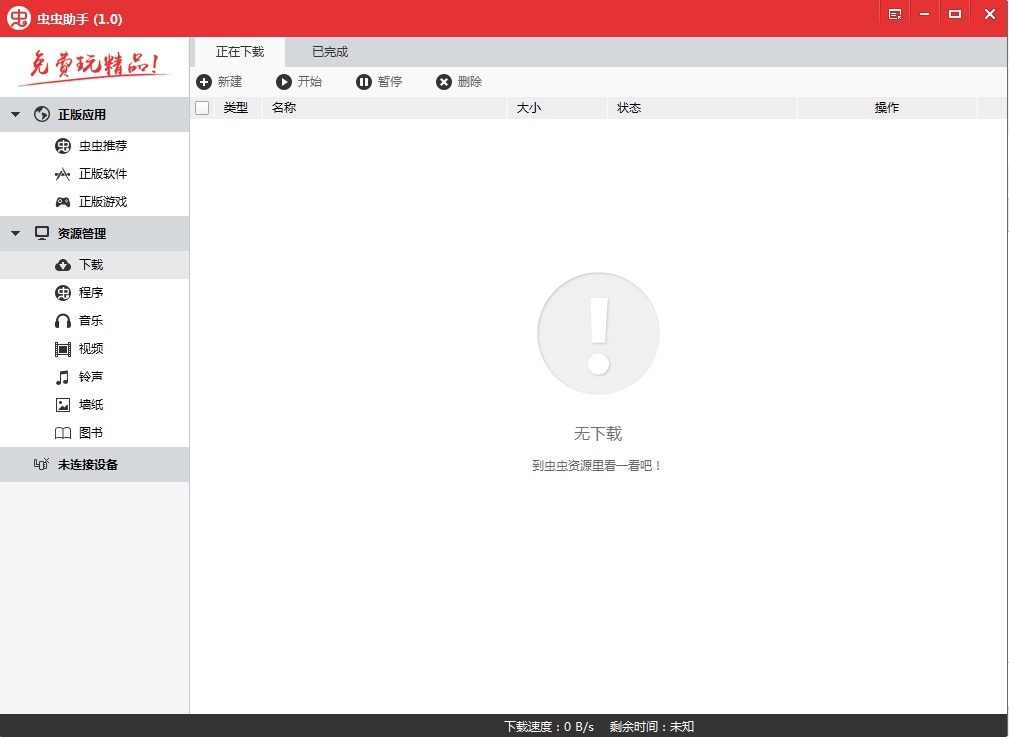Click the 暂停 button label

tap(390, 82)
